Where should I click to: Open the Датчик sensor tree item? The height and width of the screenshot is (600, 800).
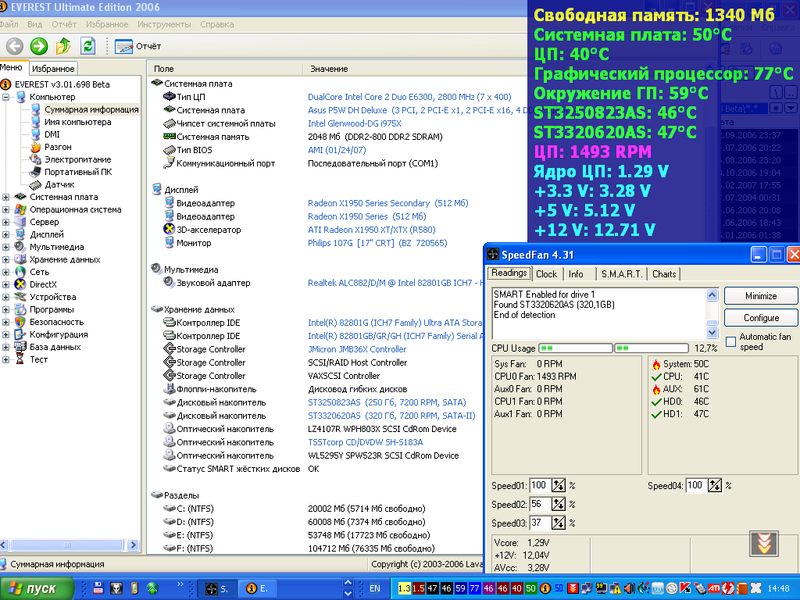[x=59, y=184]
